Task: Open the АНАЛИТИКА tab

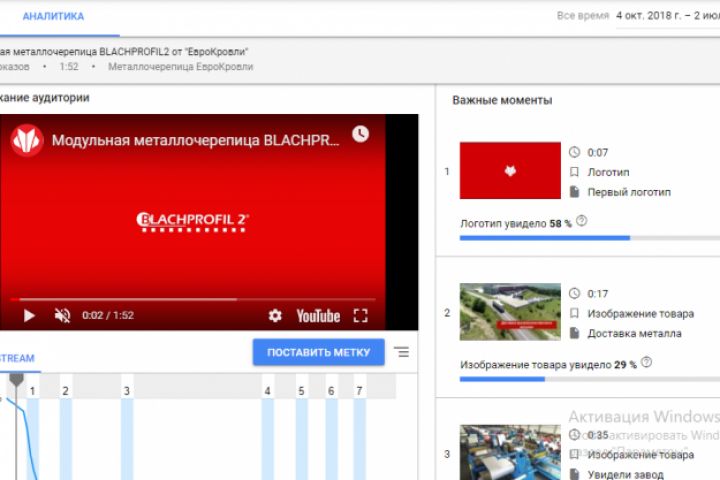Action: pos(53,17)
